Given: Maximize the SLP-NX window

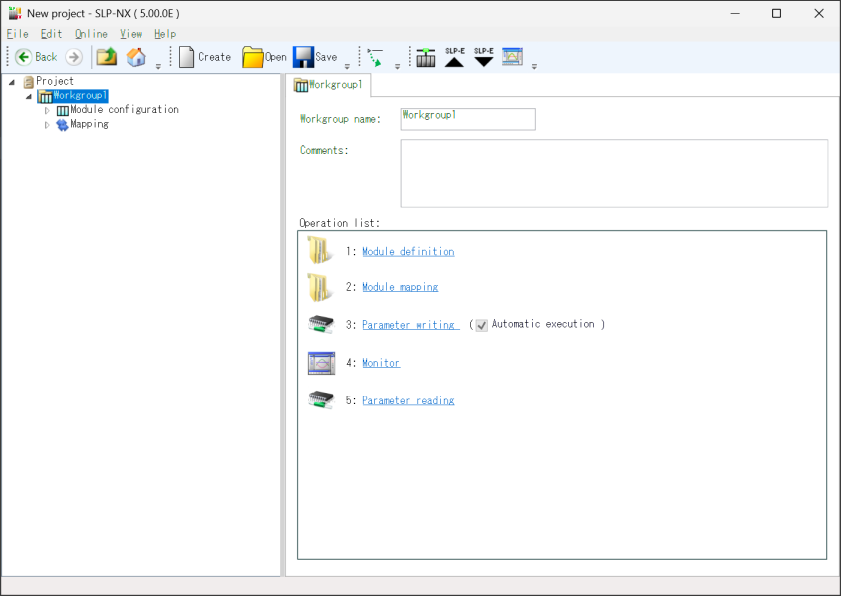Looking at the screenshot, I should click(x=776, y=13).
